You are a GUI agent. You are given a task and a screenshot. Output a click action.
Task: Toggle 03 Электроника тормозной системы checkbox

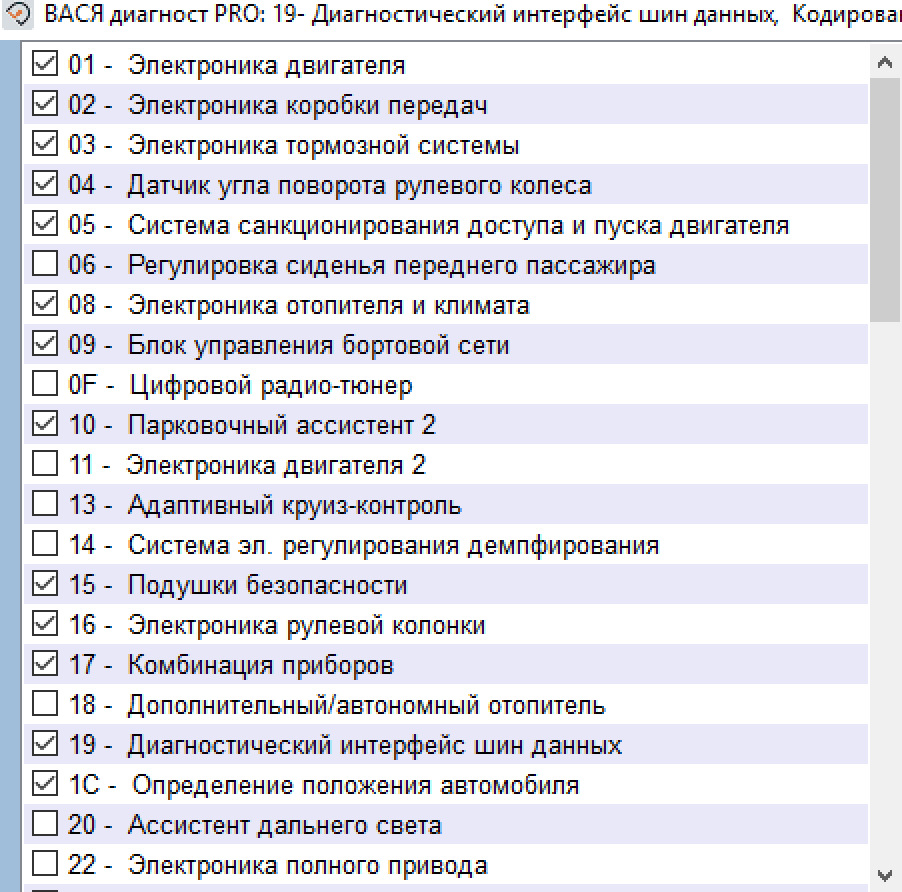45,144
